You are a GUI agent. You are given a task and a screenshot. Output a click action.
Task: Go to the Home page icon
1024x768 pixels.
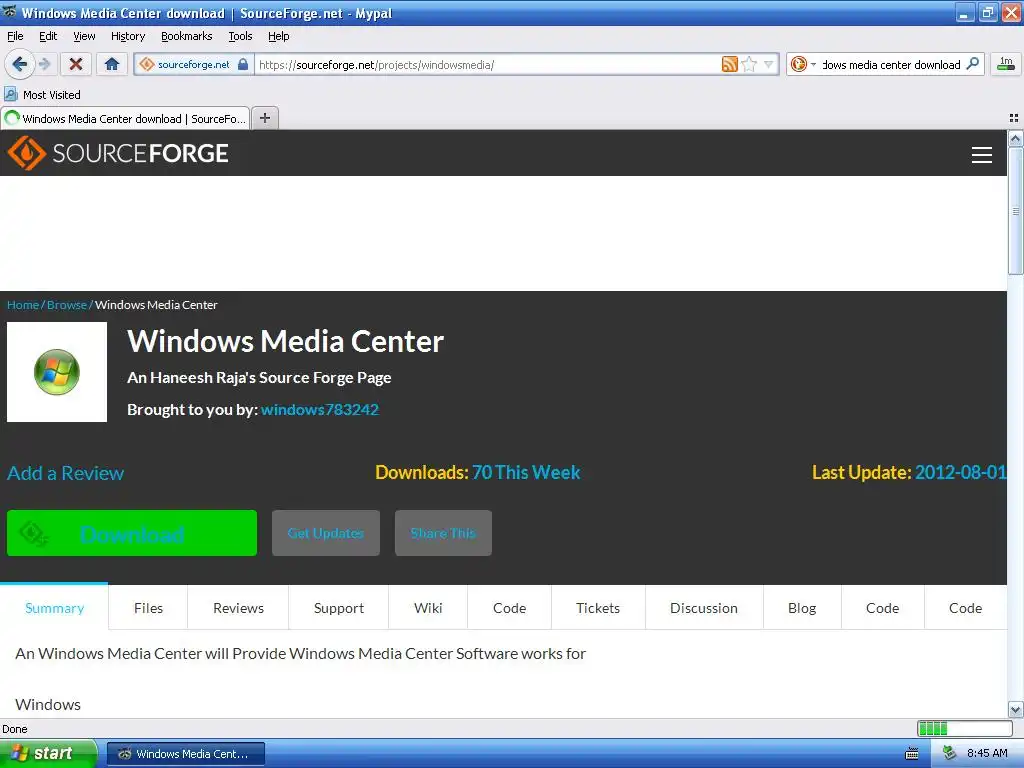112,64
